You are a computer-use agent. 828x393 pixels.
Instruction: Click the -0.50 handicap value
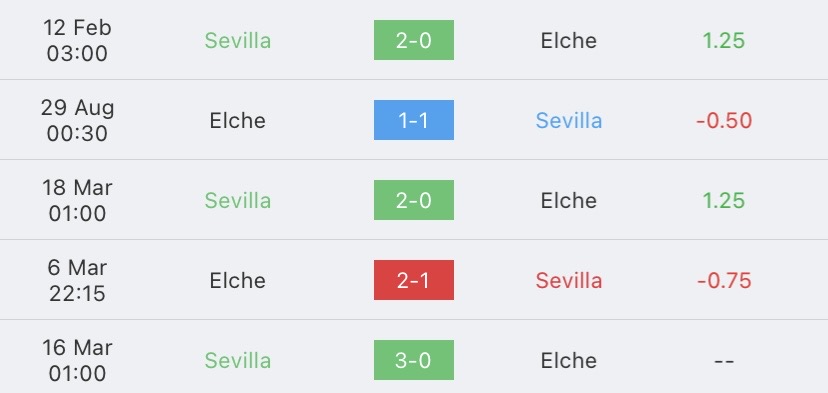click(x=723, y=120)
